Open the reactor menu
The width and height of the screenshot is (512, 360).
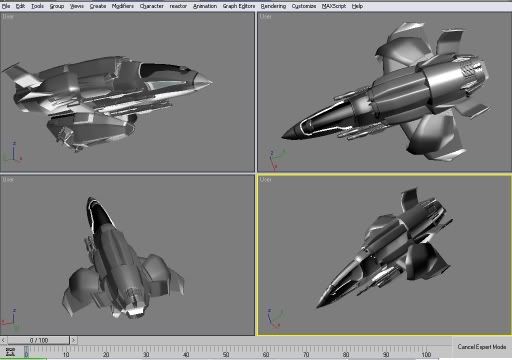(x=178, y=6)
